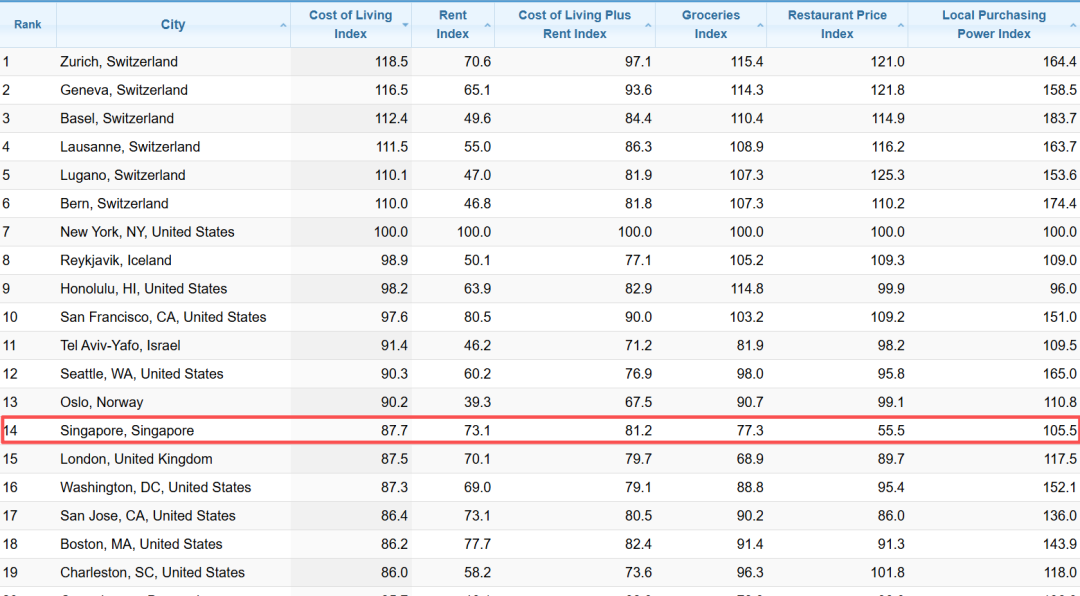Click rank number 10 for San Francisco
The width and height of the screenshot is (1080, 596).
[x=10, y=317]
